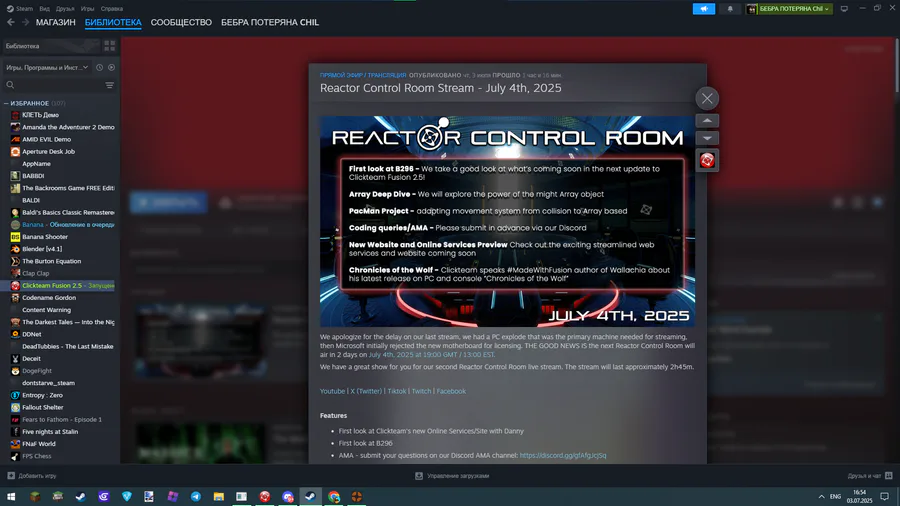
Task: Open the Discord AMA channel link
Action: pyautogui.click(x=562, y=456)
